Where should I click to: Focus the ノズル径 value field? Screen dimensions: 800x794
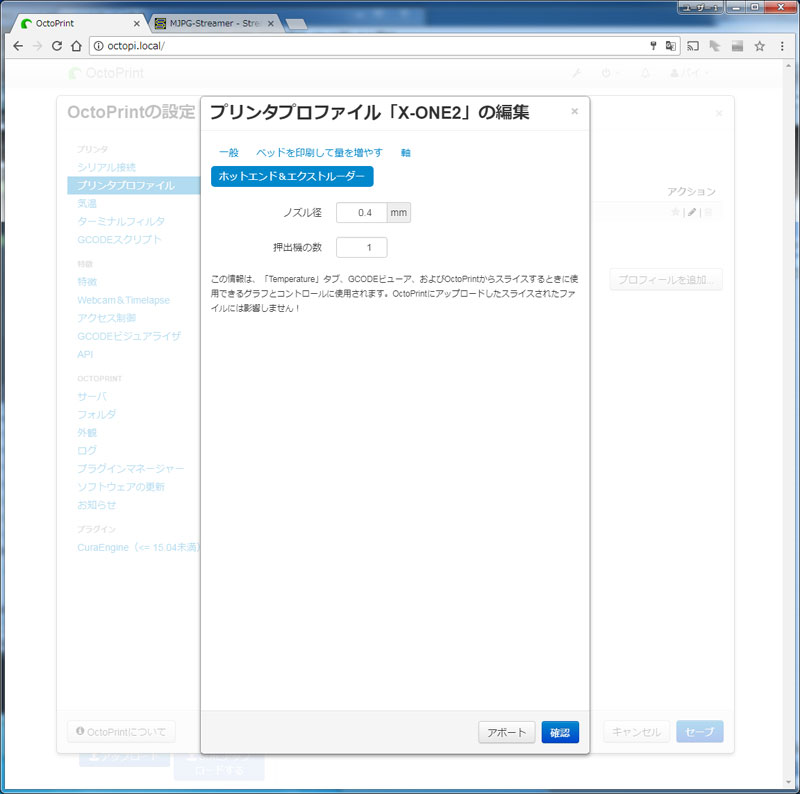coord(361,213)
